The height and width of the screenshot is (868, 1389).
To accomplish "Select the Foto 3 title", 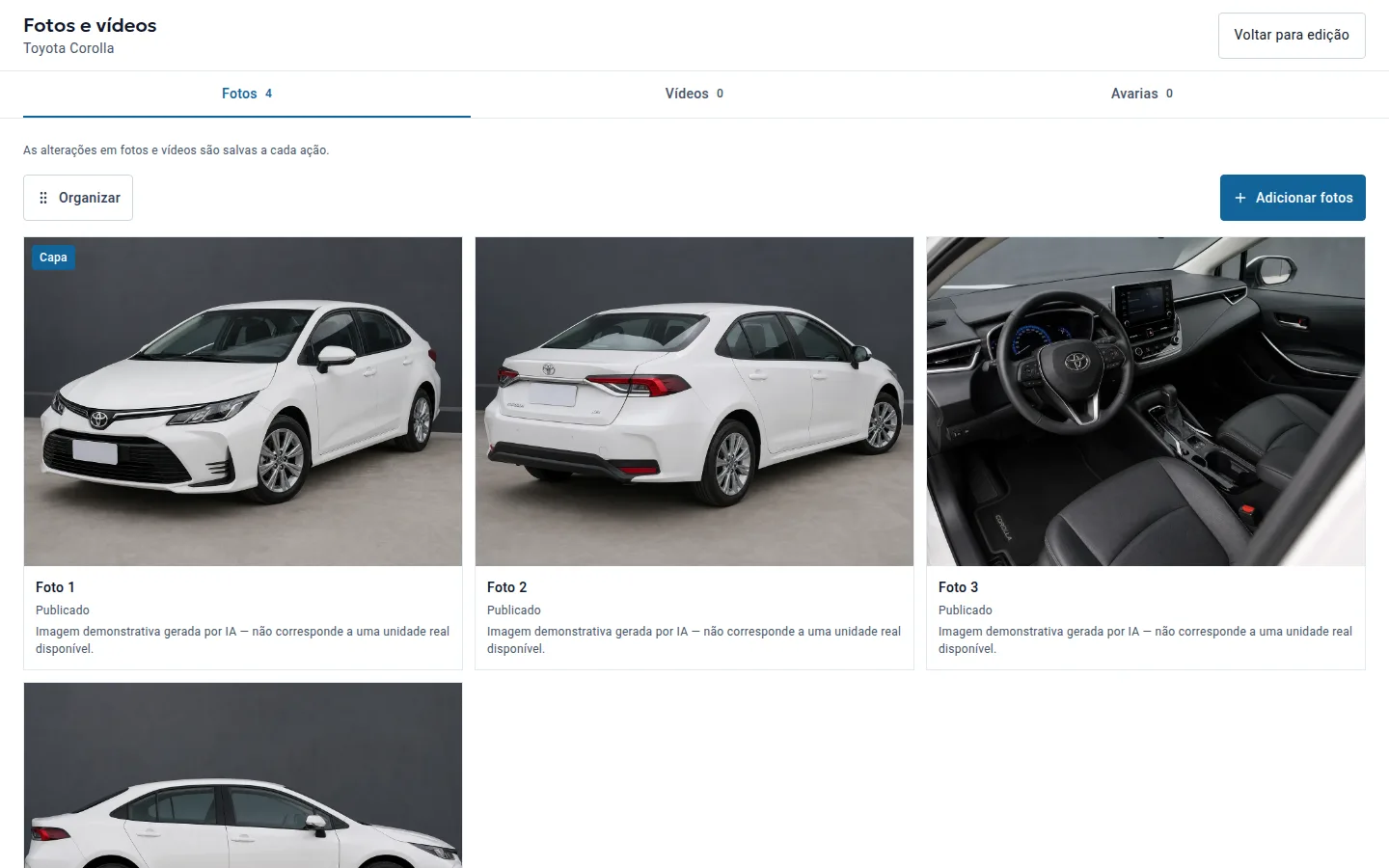I will click(958, 587).
